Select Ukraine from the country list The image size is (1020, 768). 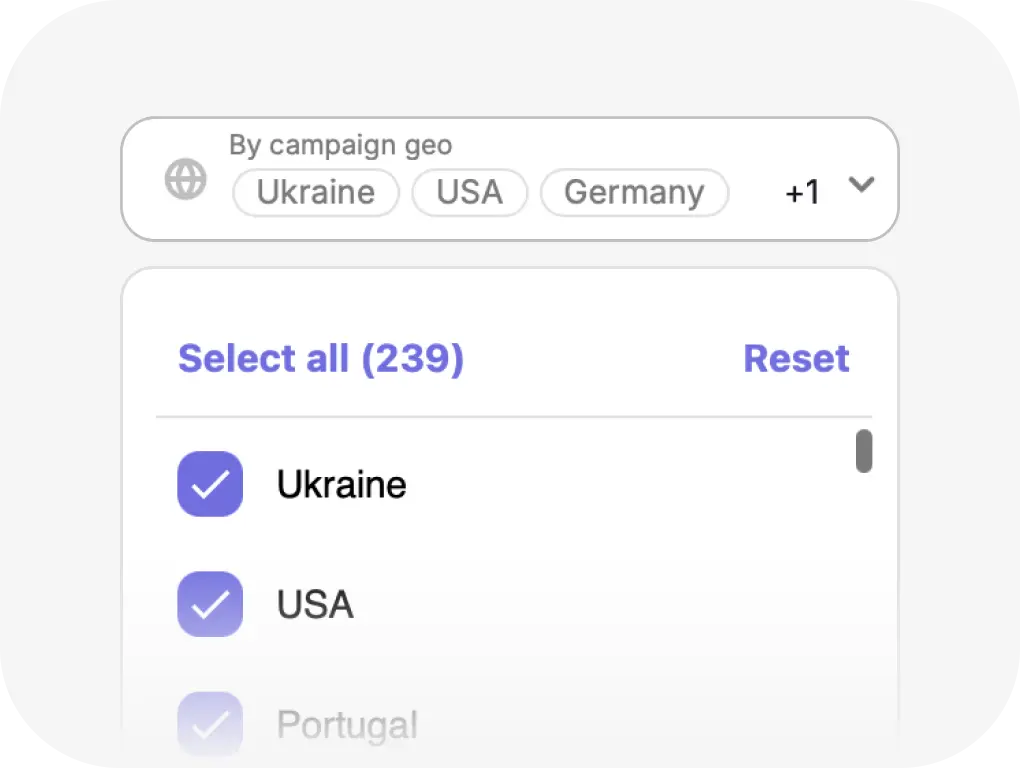[340, 484]
